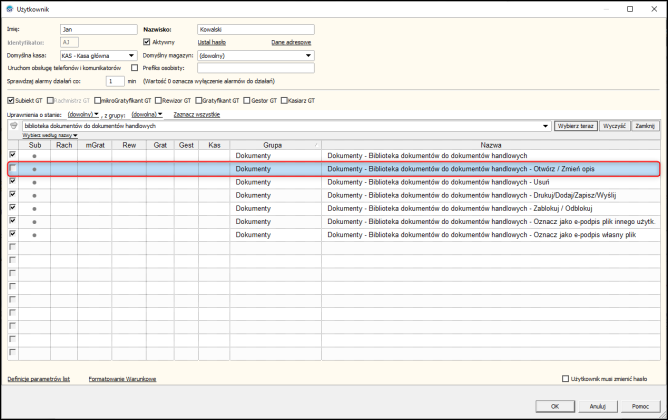Select row 'Biblioteka dokumentów do dokumentów handlowych - Usuń'
This screenshot has width=668, height=420.
pyautogui.click(x=334, y=182)
